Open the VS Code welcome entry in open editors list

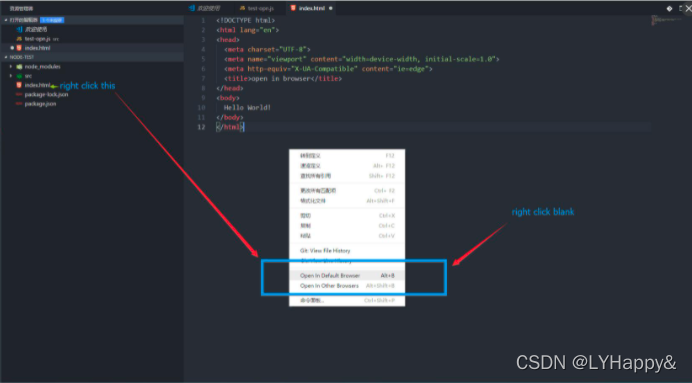pyautogui.click(x=32, y=29)
